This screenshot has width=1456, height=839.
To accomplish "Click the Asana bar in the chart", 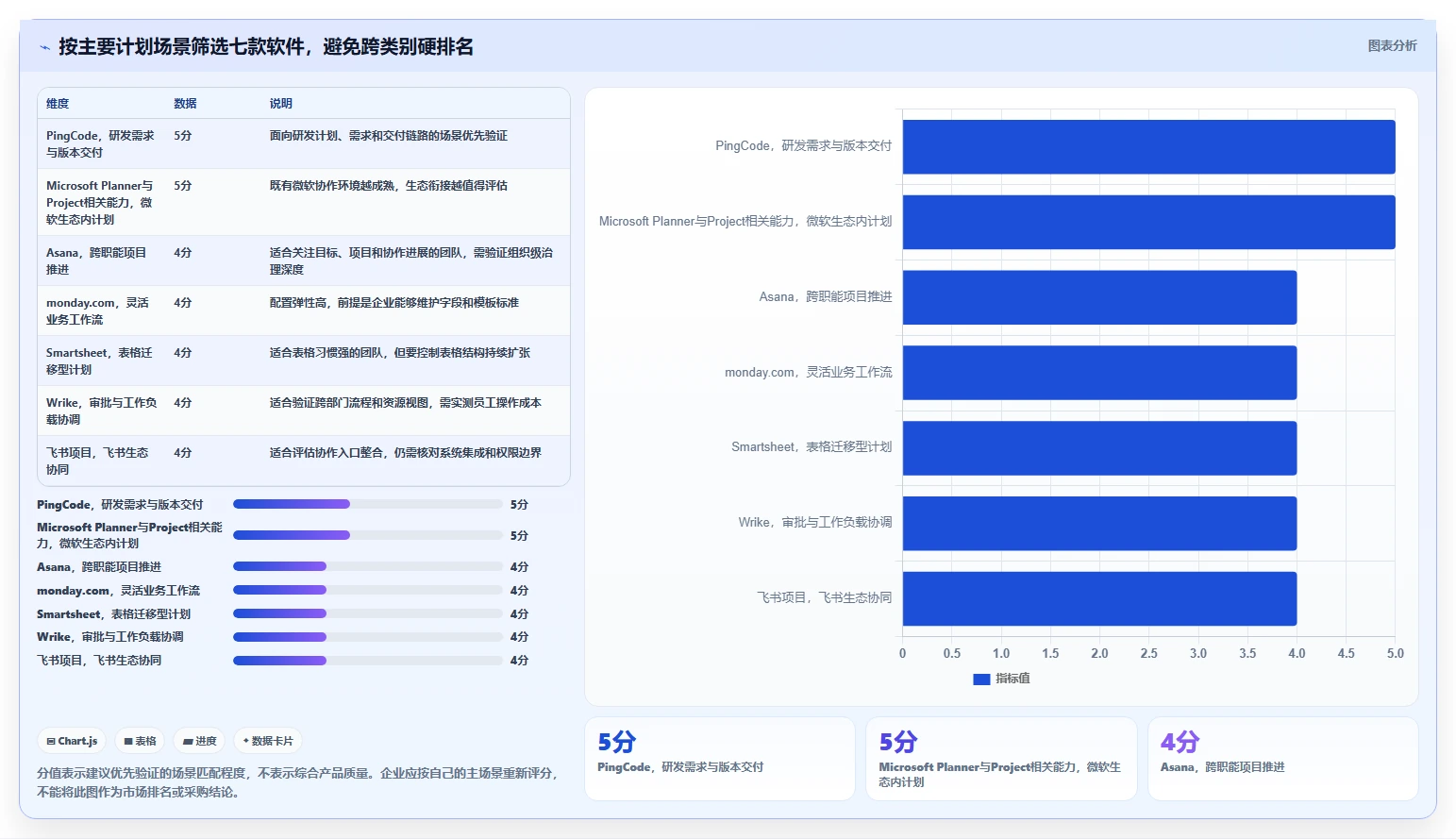I will tap(1099, 297).
